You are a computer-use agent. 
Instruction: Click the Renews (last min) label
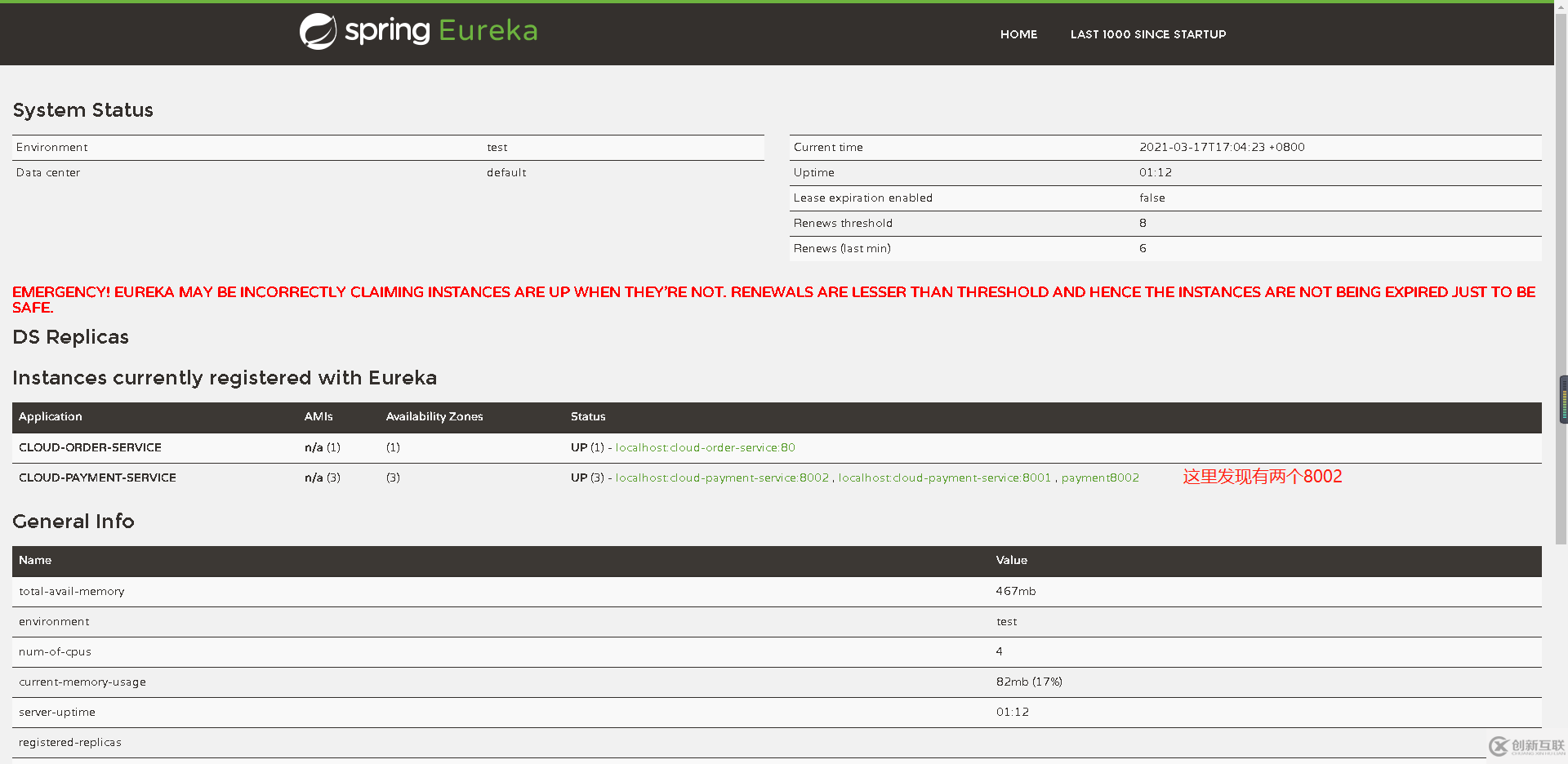tap(842, 248)
